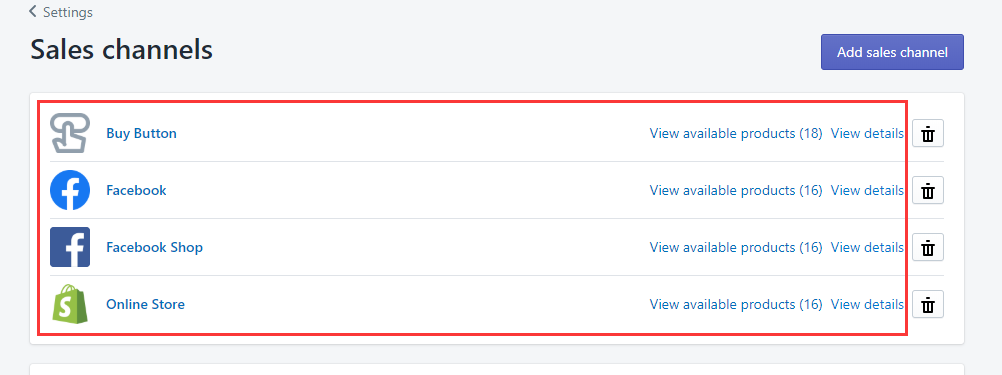Click the square Facebook Shop logo
Image resolution: width=1002 pixels, height=375 pixels.
tap(70, 247)
